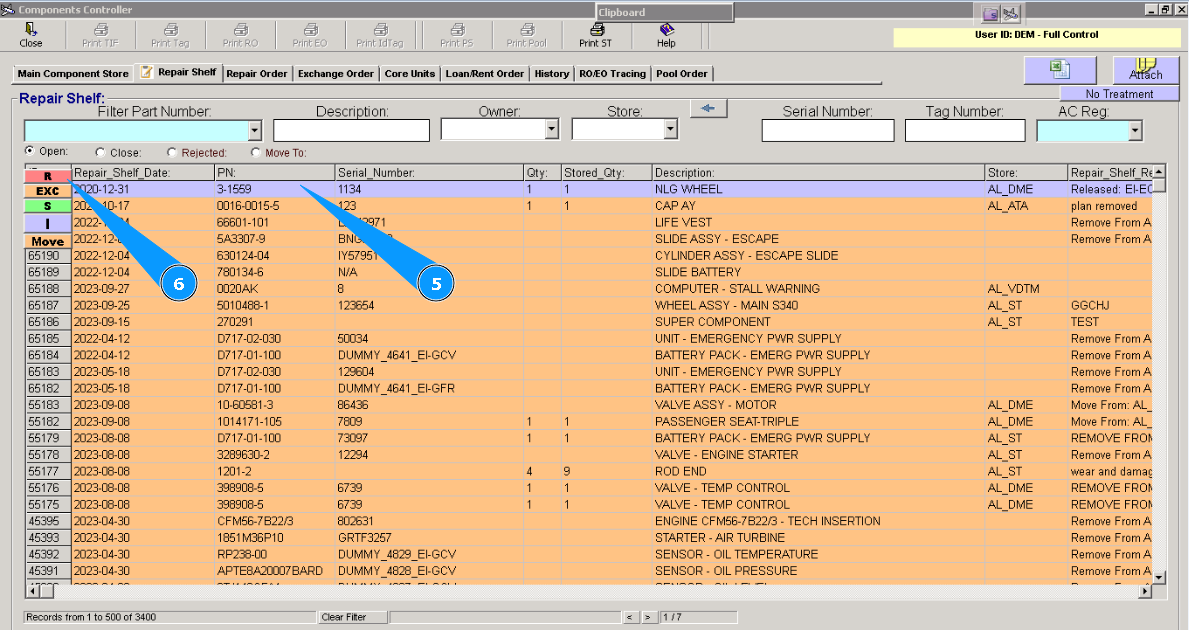Click the EXC row button
The width and height of the screenshot is (1189, 630).
(47, 191)
